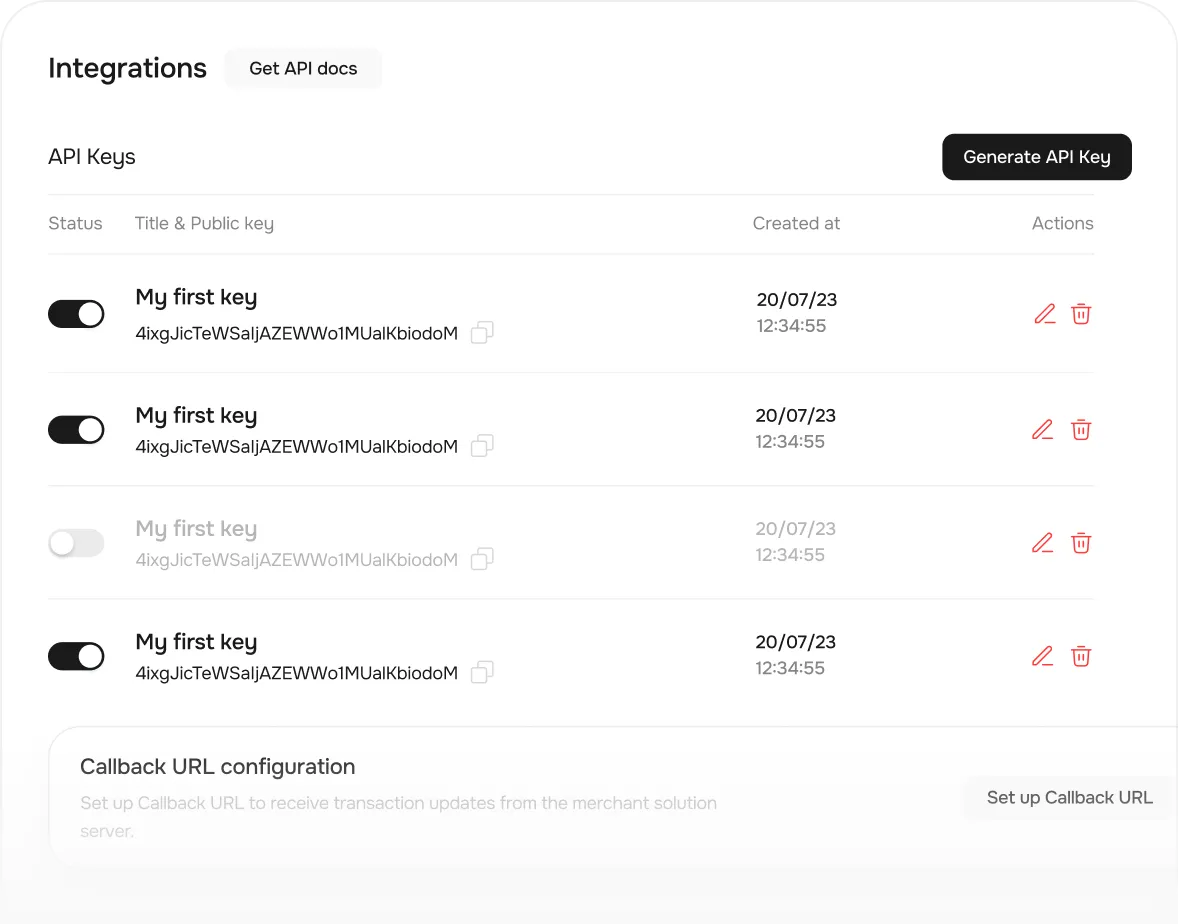Click the greyed-out 12:34:55 time

click(790, 555)
